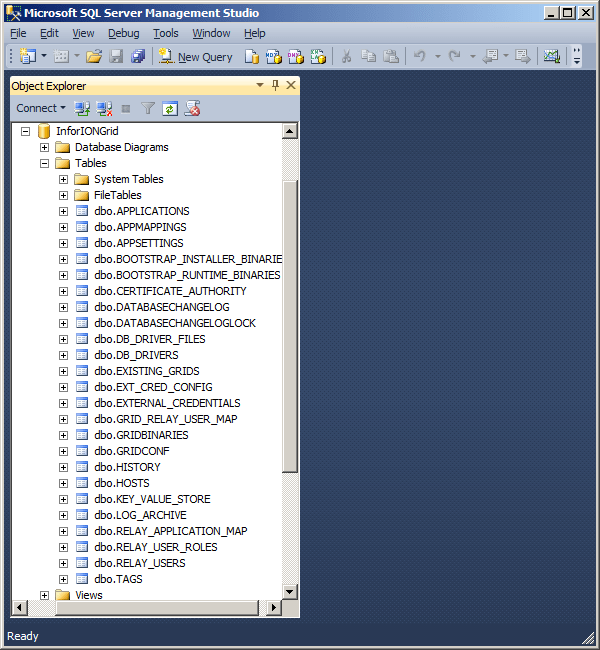Click the Disconnect server icon
This screenshot has width=600, height=650.
pos(104,108)
